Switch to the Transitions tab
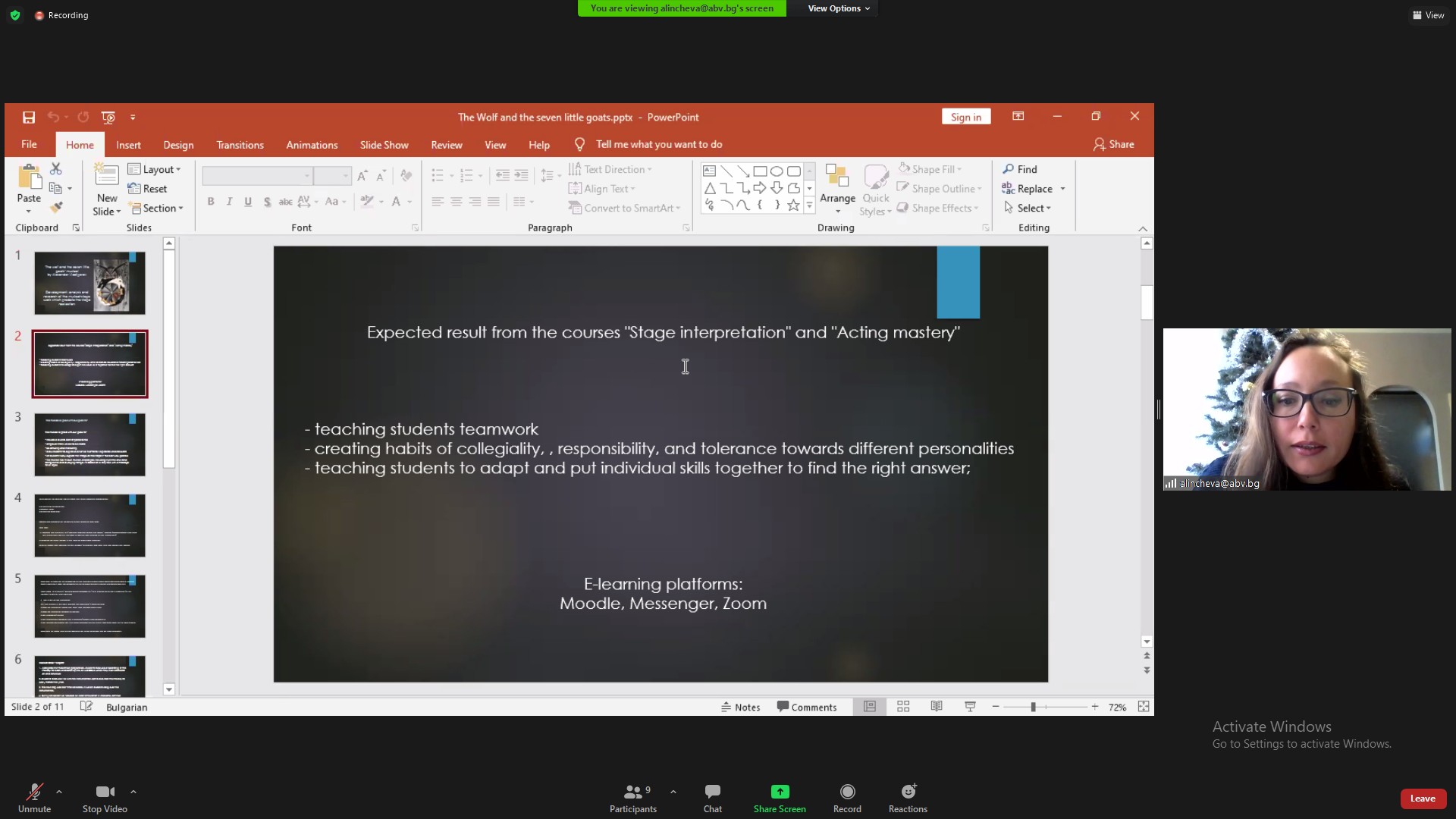Screen dimensions: 1456x819 point(240,145)
